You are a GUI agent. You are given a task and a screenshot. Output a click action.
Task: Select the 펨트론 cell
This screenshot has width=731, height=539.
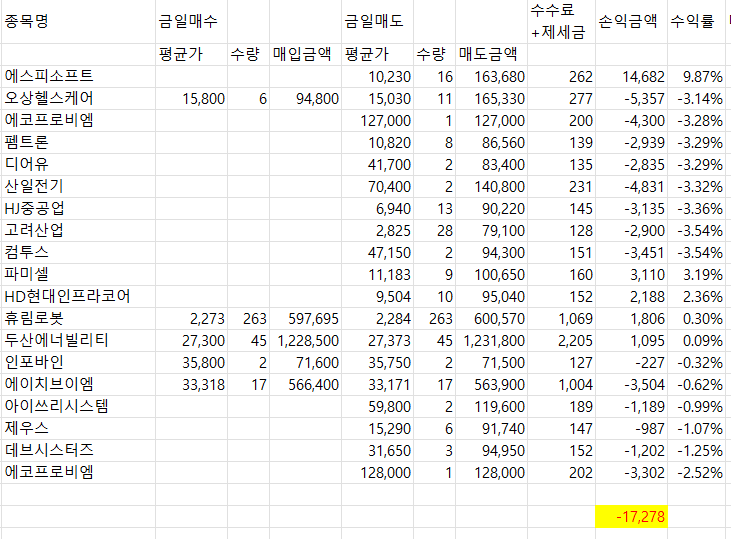[x=78, y=142]
